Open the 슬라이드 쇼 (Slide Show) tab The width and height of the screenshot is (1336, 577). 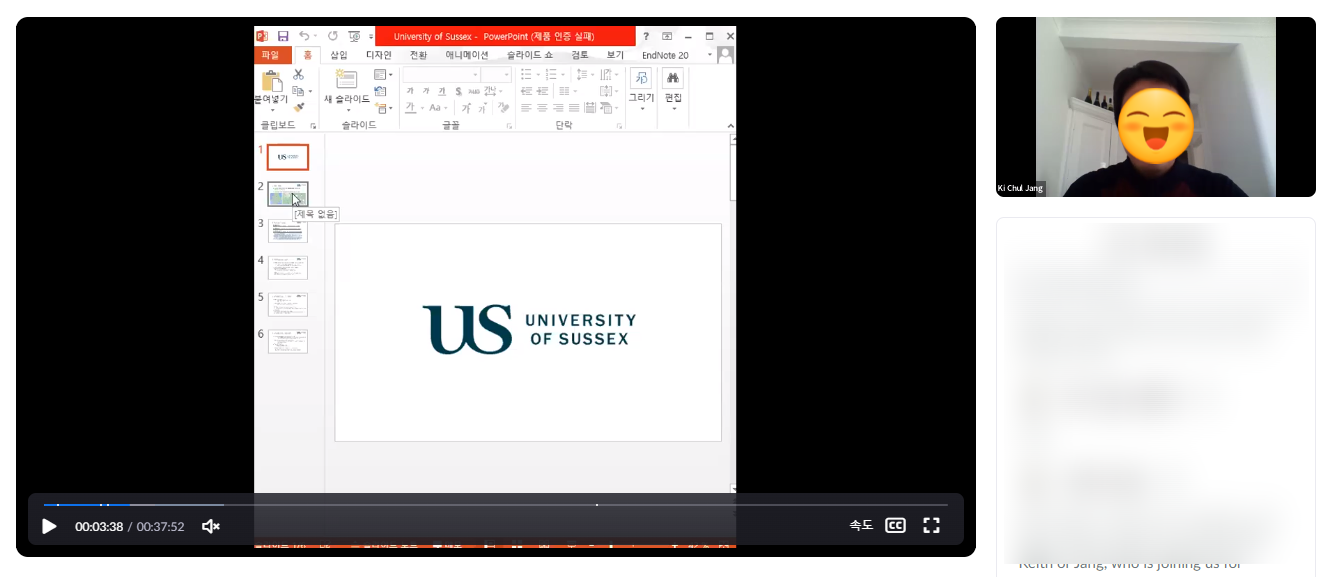(529, 55)
